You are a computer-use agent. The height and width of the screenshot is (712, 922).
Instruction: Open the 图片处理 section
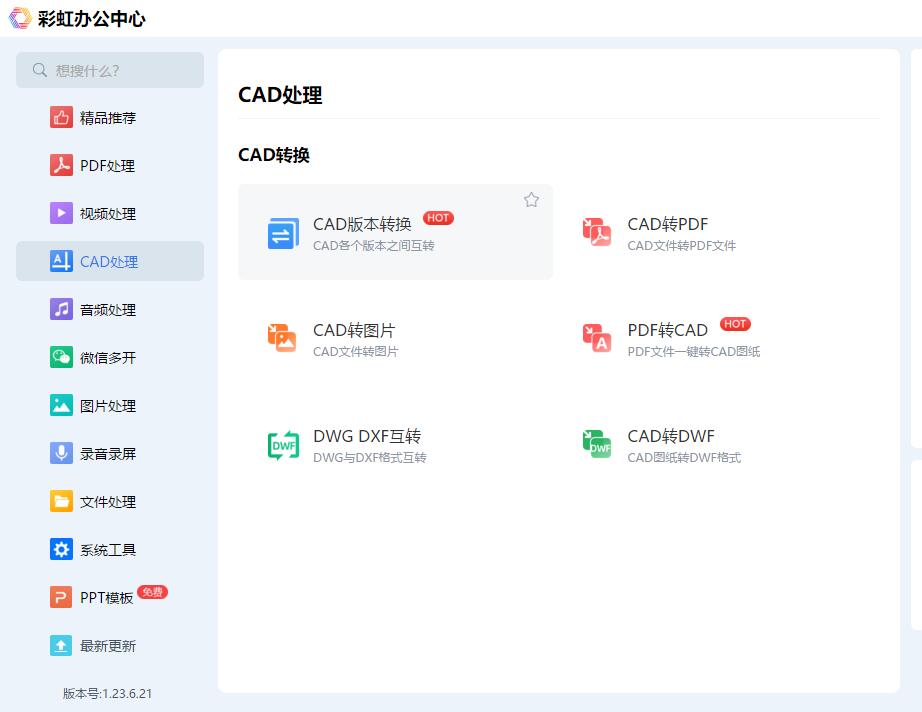tap(105, 405)
